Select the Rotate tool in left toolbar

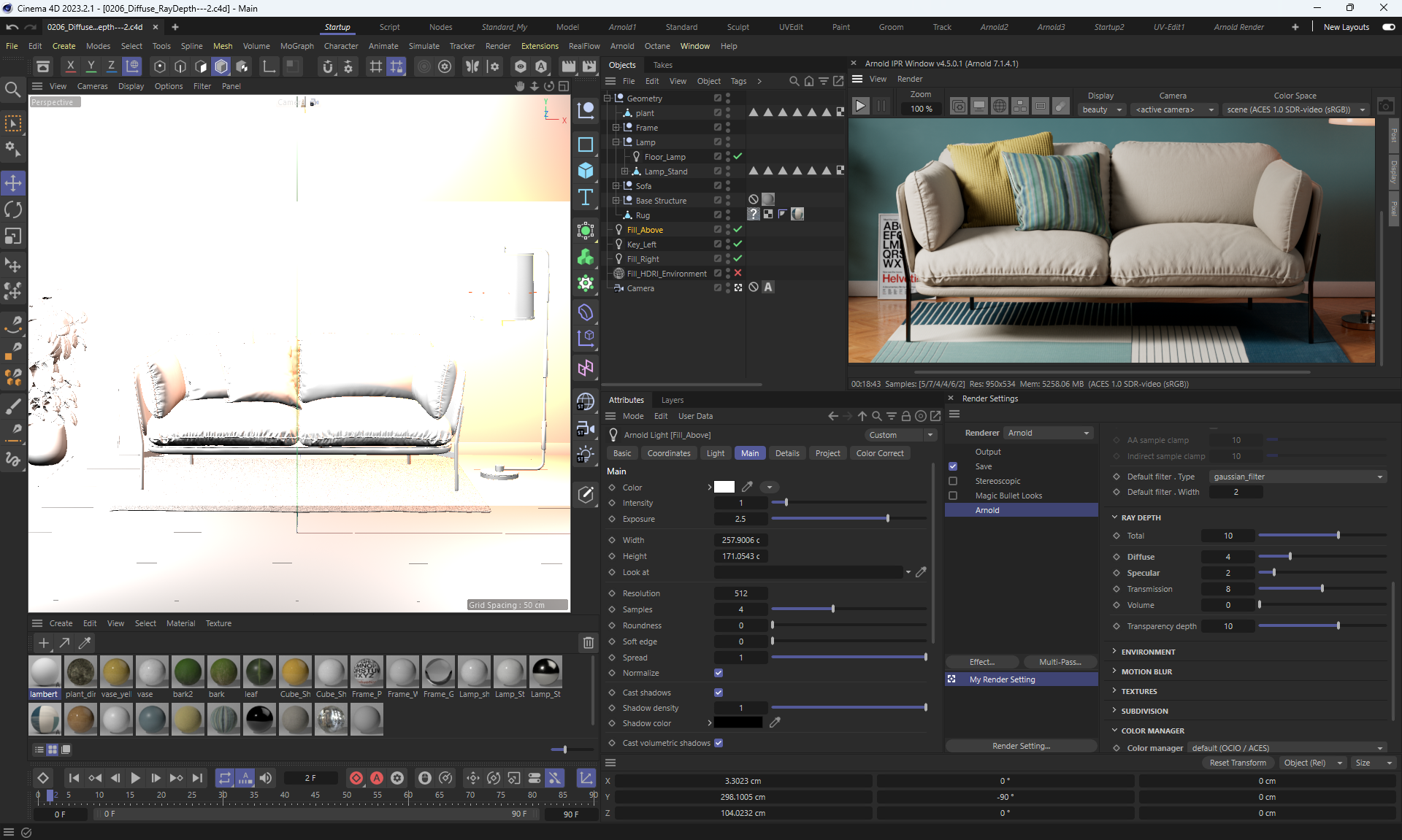pos(13,209)
